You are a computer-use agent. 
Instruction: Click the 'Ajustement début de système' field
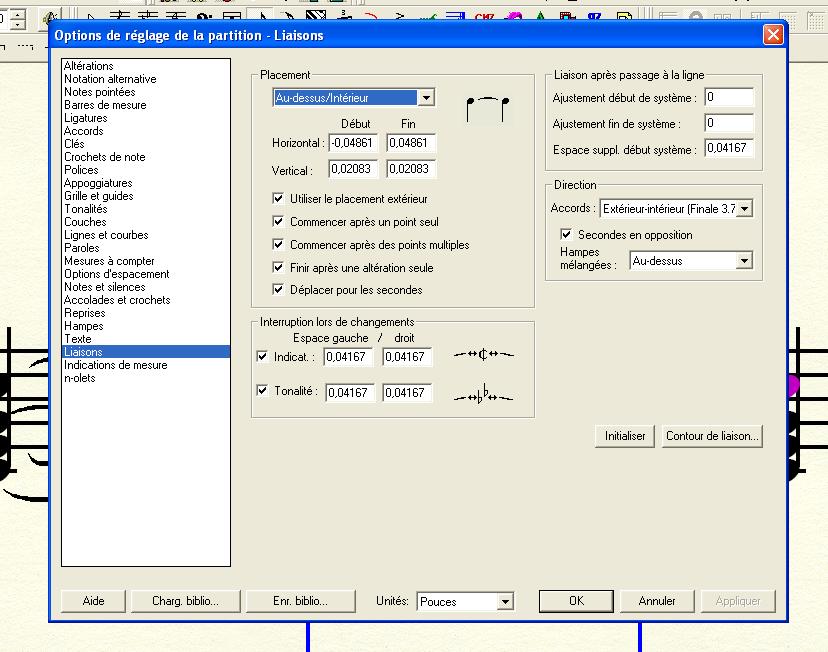click(728, 98)
